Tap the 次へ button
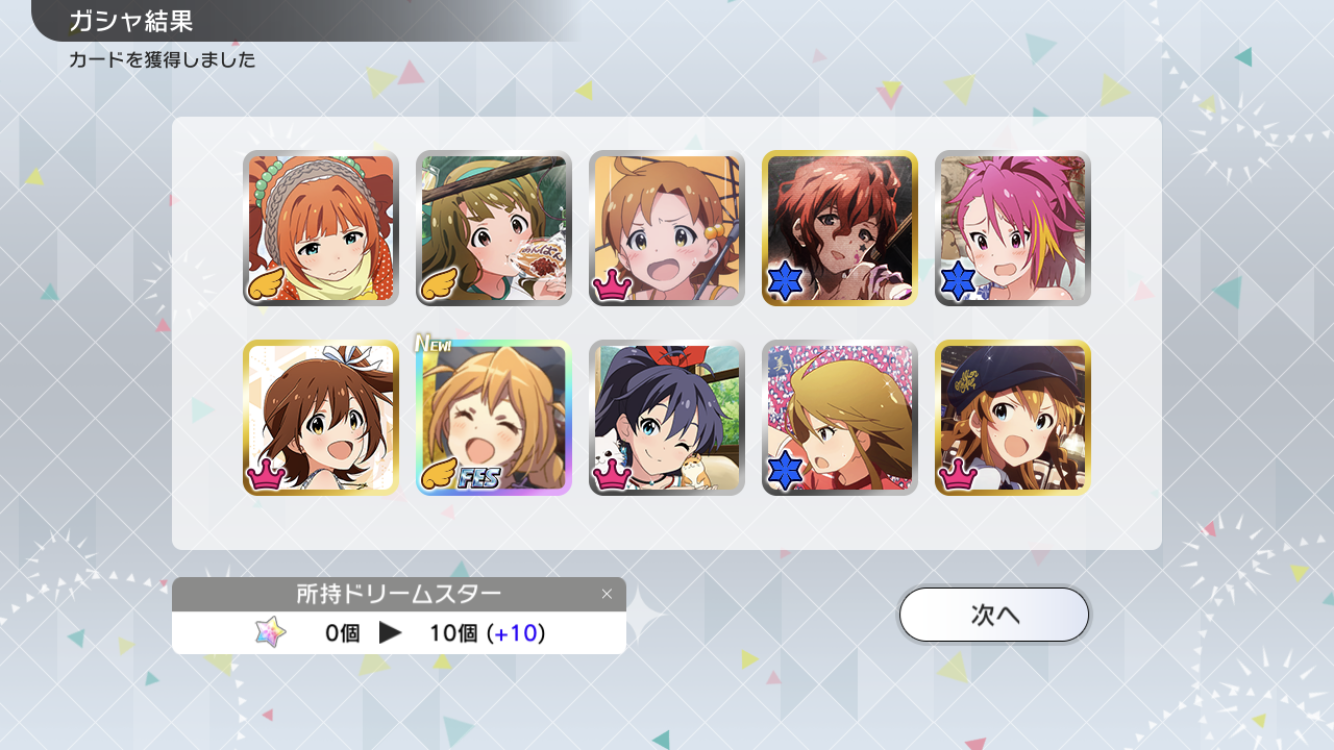This screenshot has height=750, width=1334. pyautogui.click(x=994, y=614)
